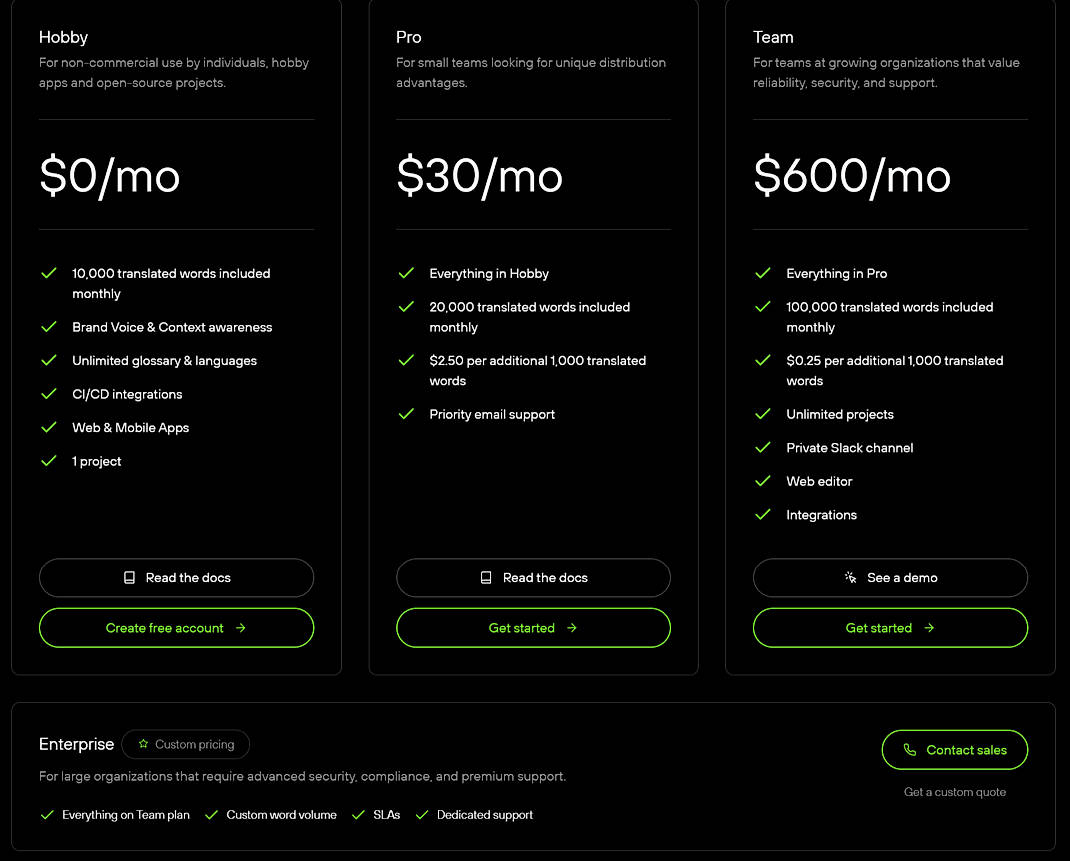The width and height of the screenshot is (1070, 861).
Task: Select the Team plan title
Action: tap(773, 37)
